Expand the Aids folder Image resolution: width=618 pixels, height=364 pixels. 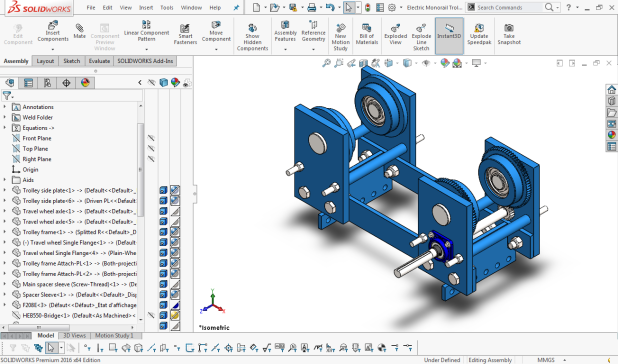(5, 180)
